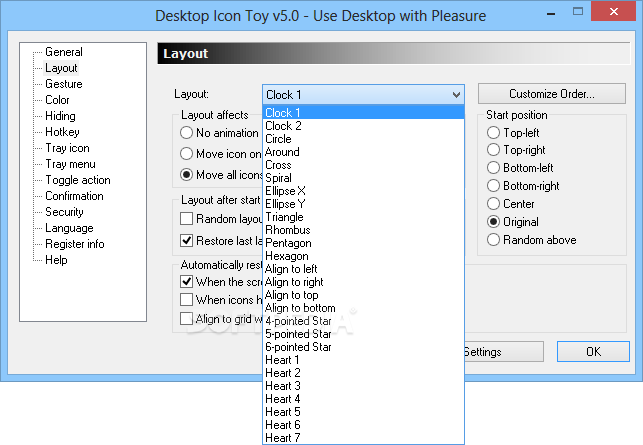This screenshot has width=643, height=445.
Task: Select Tray icon in the tree
Action: pos(67,148)
